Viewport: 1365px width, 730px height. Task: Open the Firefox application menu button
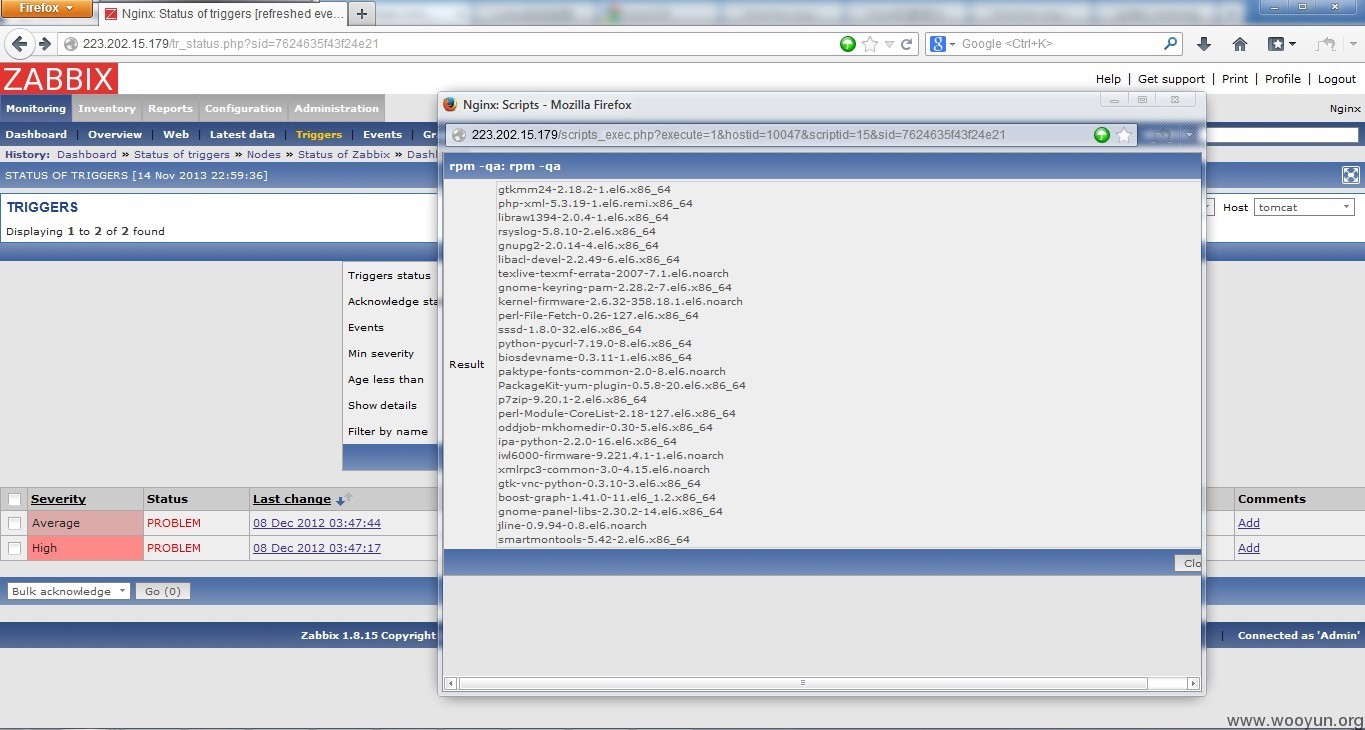pos(46,9)
